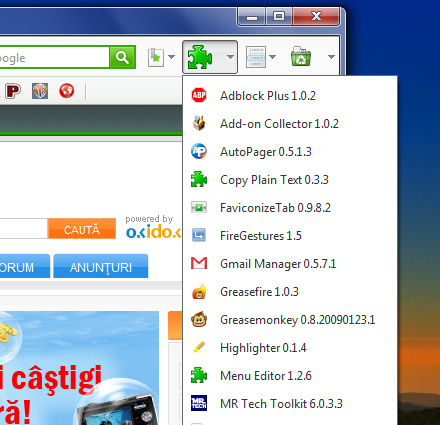Click the MR Tech Toolkit icon
The image size is (440, 425).
tap(199, 403)
